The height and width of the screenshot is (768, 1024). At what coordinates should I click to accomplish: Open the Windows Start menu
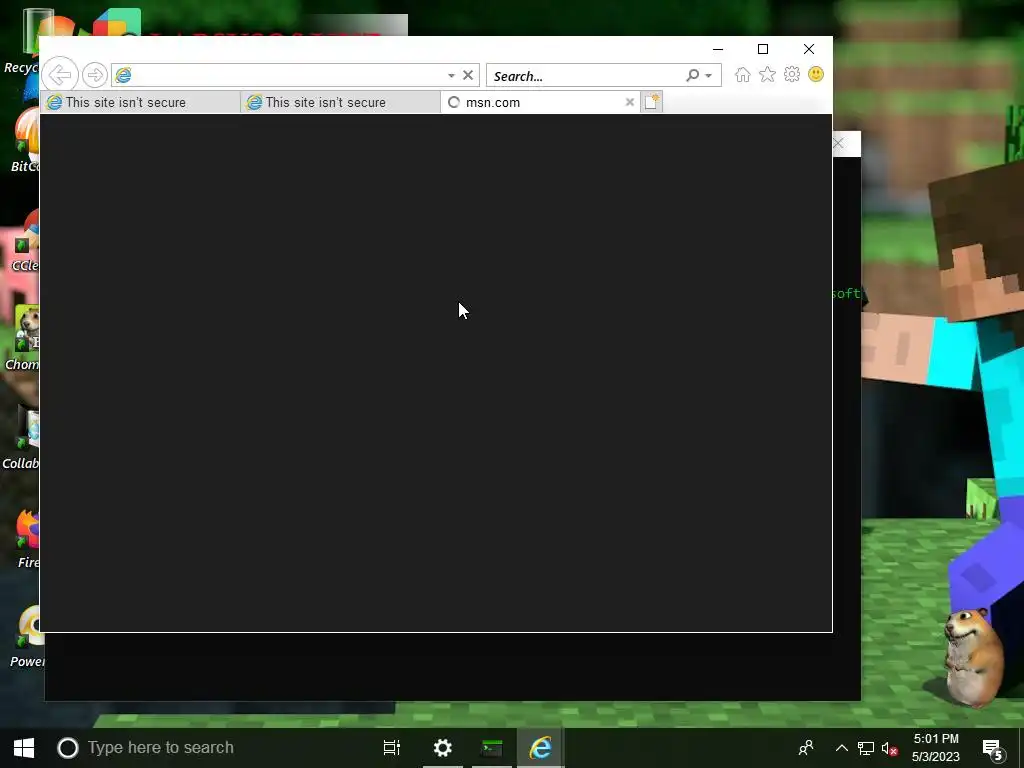click(x=24, y=748)
